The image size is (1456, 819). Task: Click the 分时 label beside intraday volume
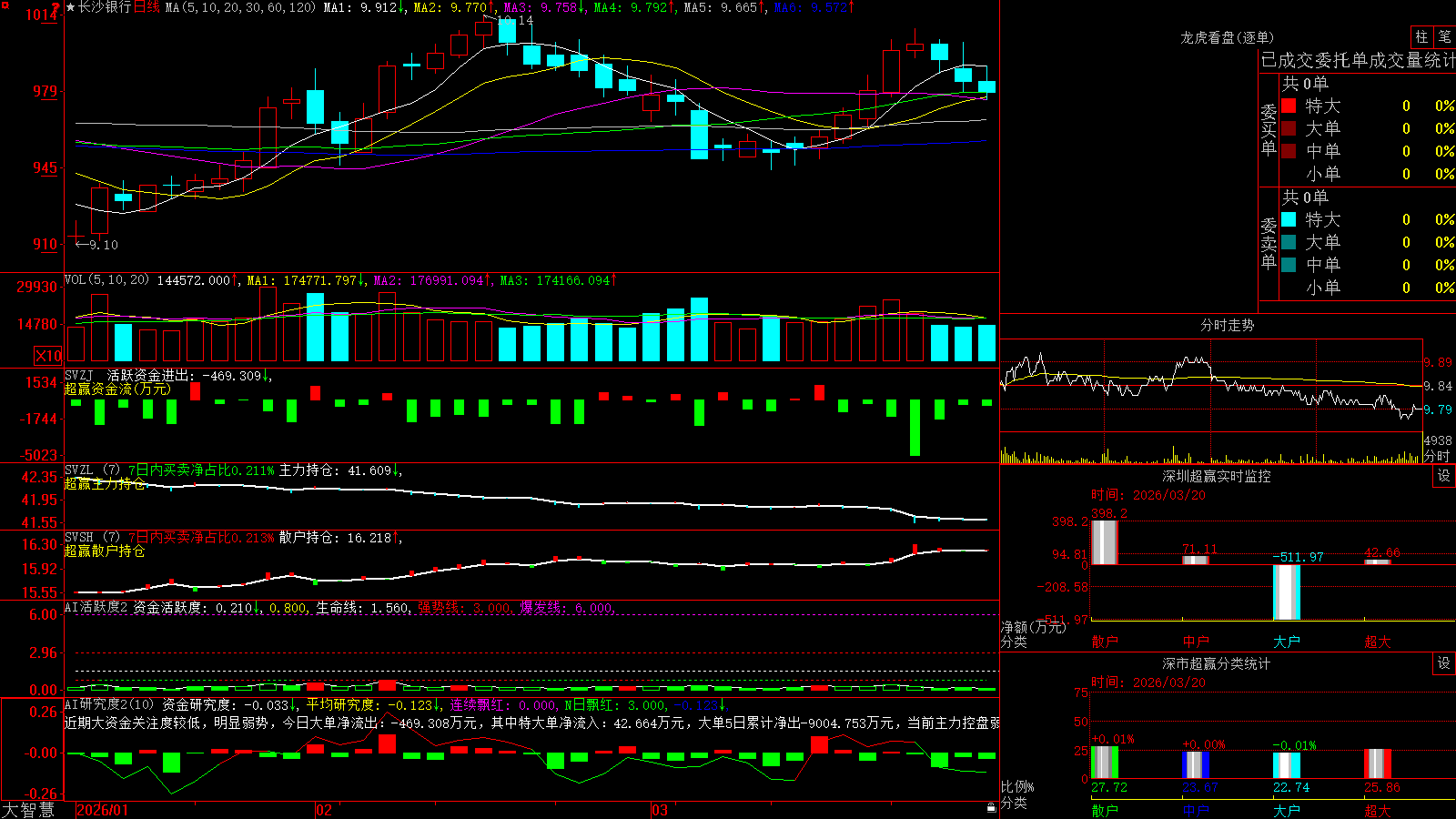click(x=1437, y=456)
